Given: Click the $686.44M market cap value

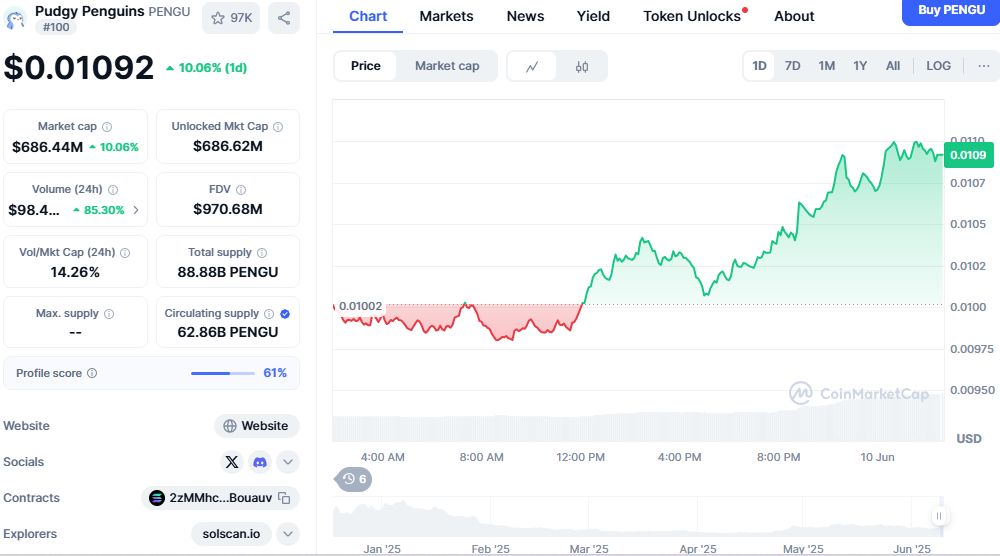Looking at the screenshot, I should point(47,147).
